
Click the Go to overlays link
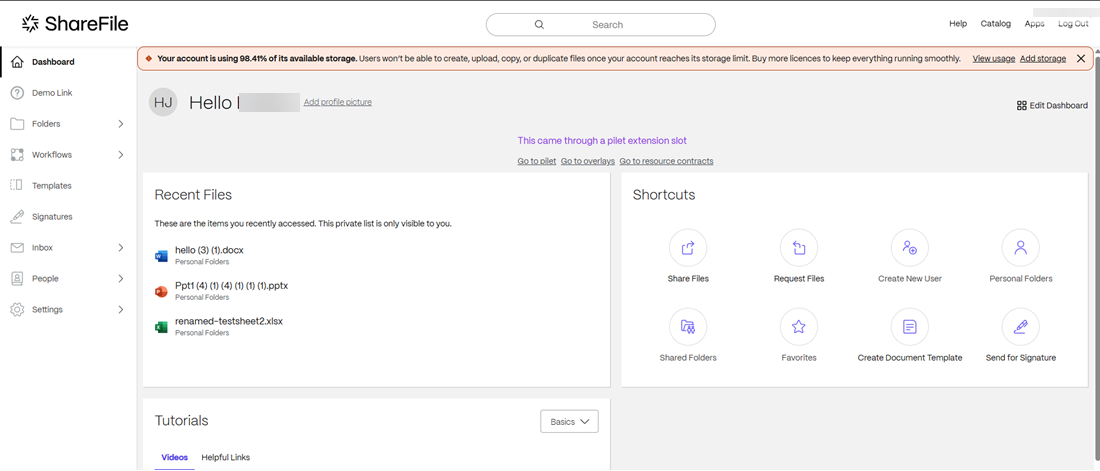[x=588, y=161]
